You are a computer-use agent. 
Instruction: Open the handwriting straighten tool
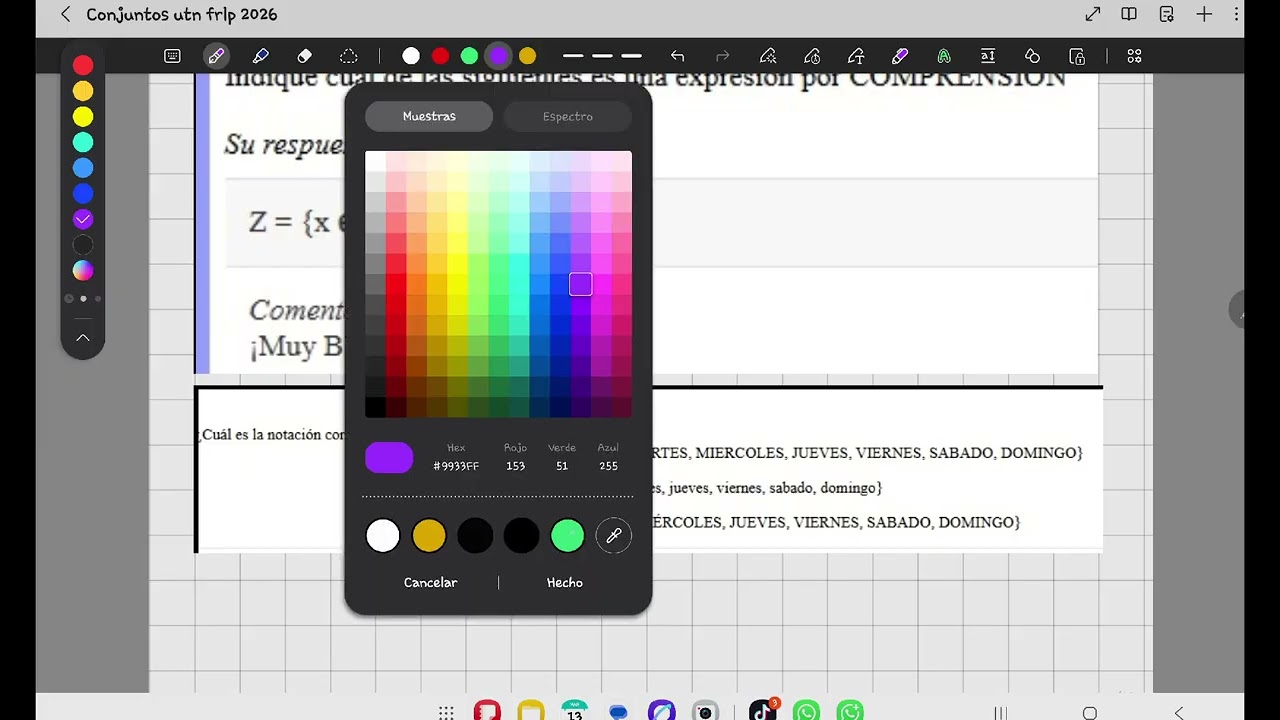tap(812, 56)
